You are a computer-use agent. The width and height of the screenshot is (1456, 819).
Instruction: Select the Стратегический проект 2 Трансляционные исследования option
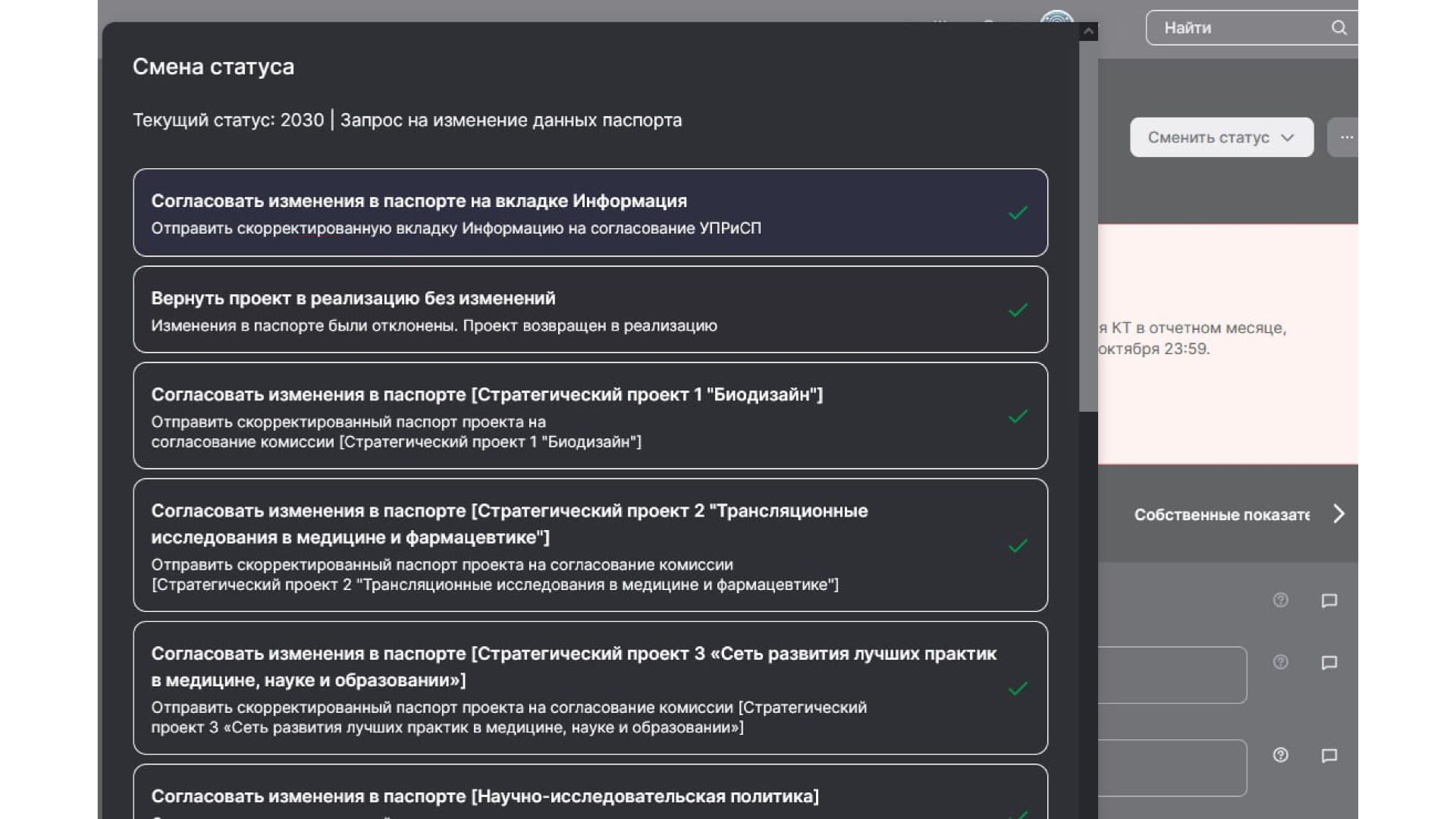pos(590,545)
